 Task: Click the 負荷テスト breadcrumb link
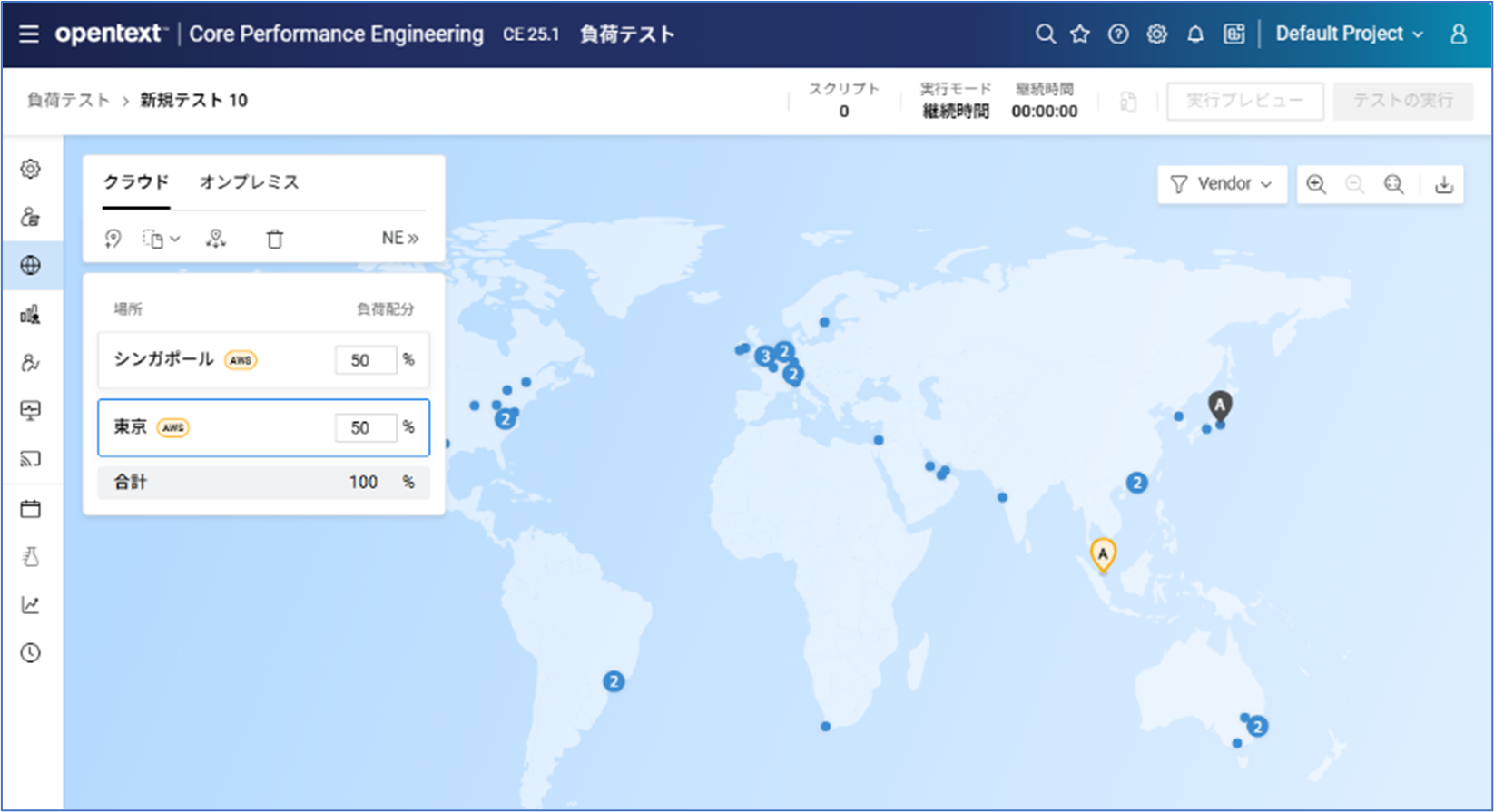coord(68,101)
